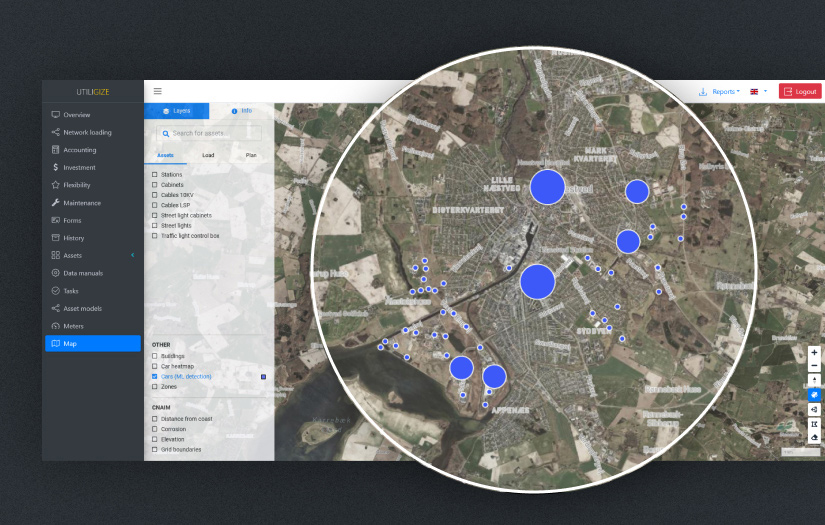Click the map tool below the blue button
This screenshot has height=525, width=825.
(814, 409)
